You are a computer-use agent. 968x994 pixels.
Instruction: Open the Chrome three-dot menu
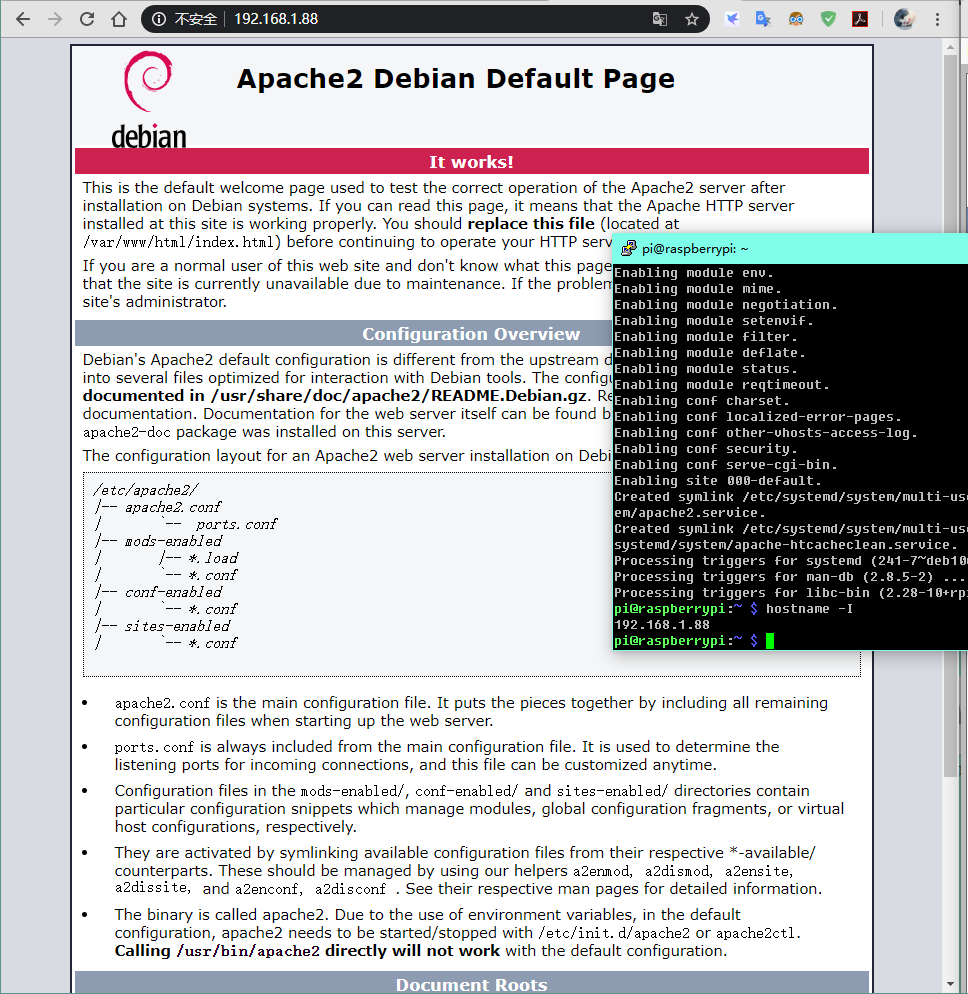[937, 19]
